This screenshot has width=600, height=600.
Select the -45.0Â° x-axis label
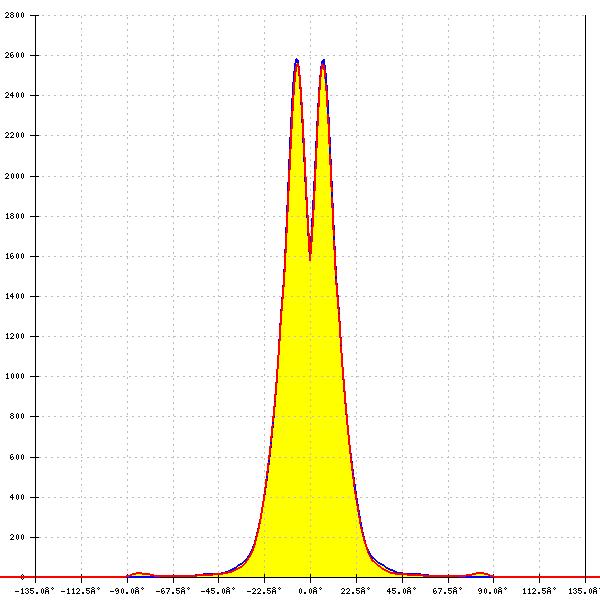click(x=218, y=591)
